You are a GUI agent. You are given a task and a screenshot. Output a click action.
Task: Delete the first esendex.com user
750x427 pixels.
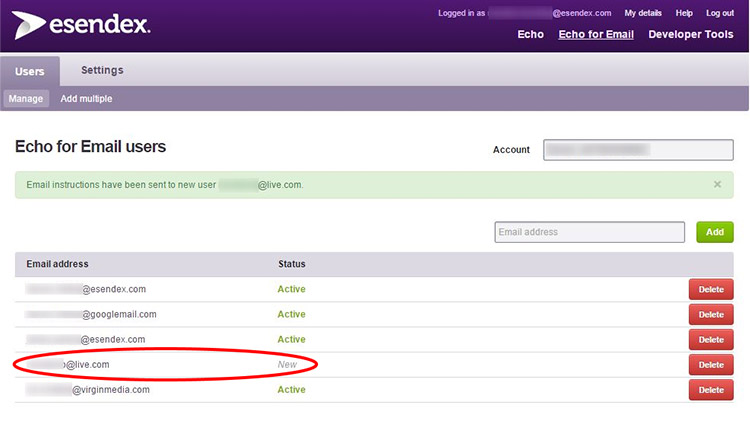711,290
